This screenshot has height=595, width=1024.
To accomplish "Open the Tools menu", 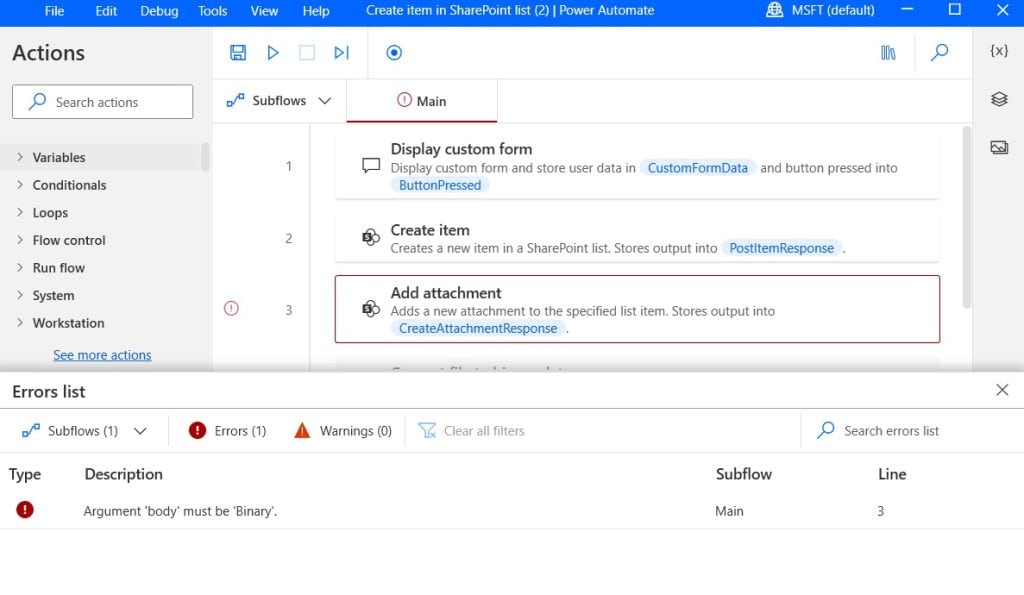I will [x=212, y=11].
